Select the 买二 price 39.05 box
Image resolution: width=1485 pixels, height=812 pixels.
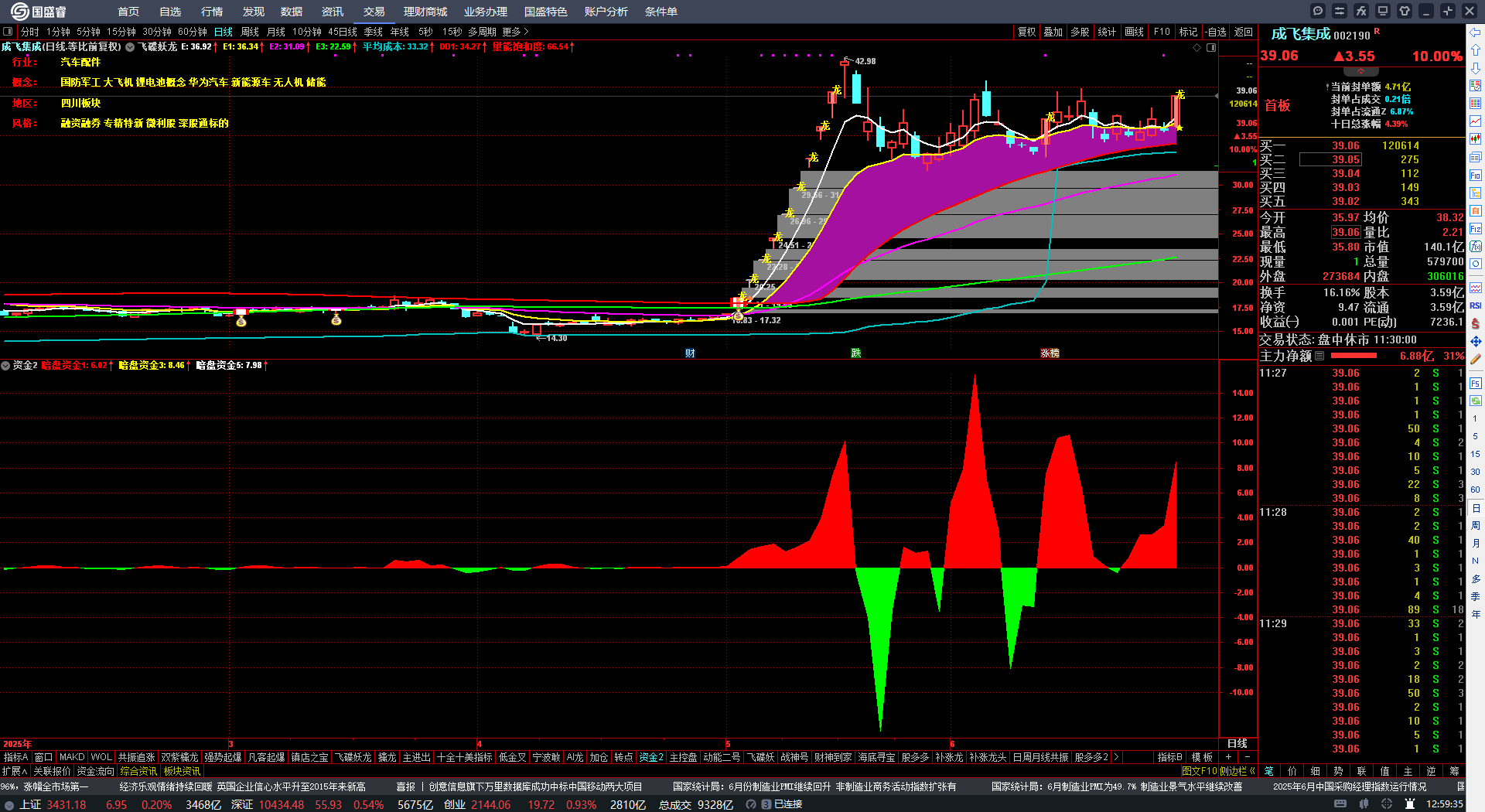(1330, 159)
